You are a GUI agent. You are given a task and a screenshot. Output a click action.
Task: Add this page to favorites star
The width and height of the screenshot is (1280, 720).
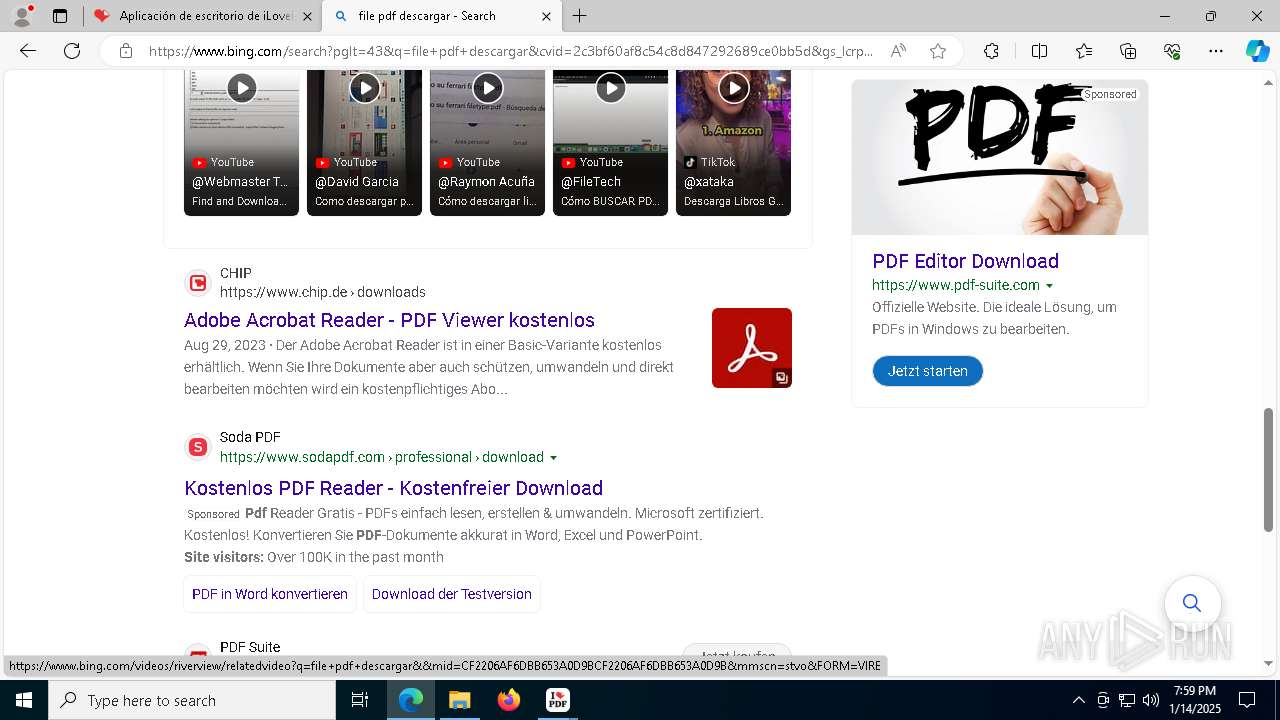click(938, 51)
